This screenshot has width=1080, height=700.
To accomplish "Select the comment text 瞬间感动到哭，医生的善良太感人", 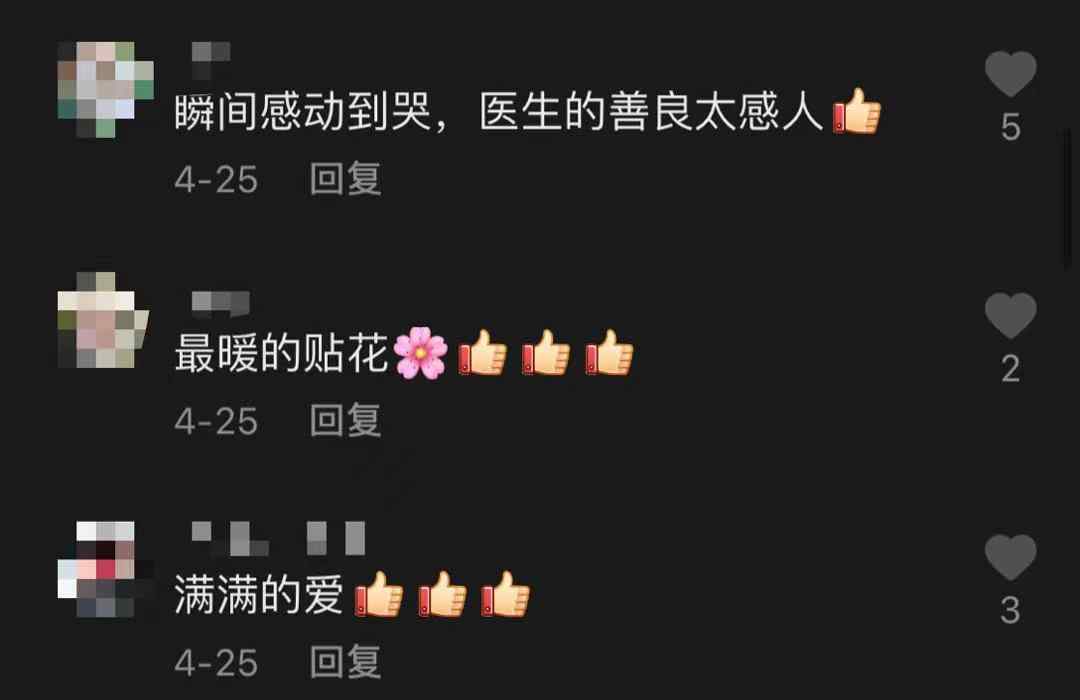I will pos(499,112).
